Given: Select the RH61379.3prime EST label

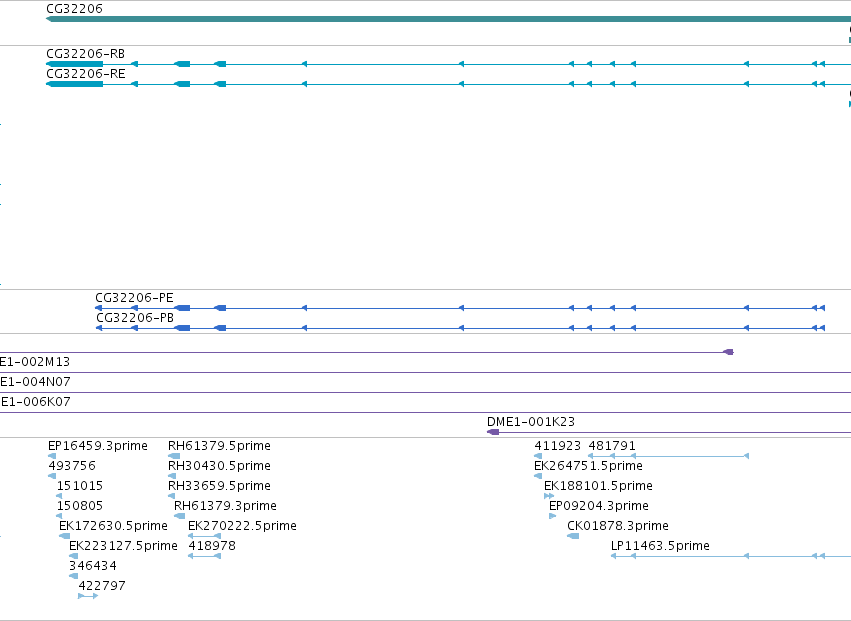Looking at the screenshot, I should pos(225,506).
